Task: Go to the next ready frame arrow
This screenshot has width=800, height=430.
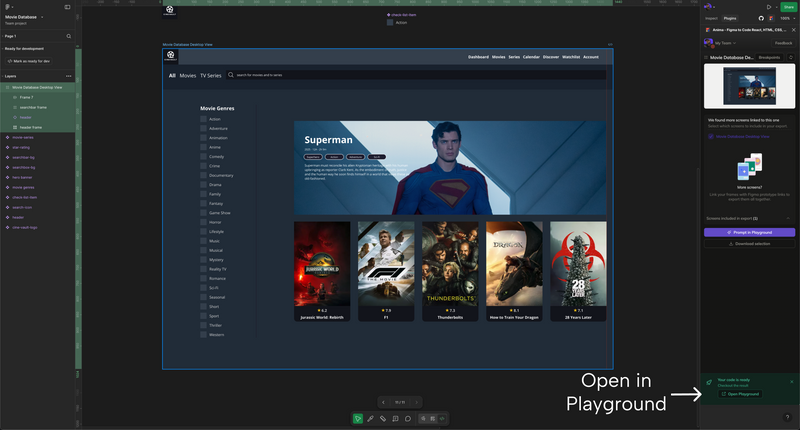Action: [416, 402]
